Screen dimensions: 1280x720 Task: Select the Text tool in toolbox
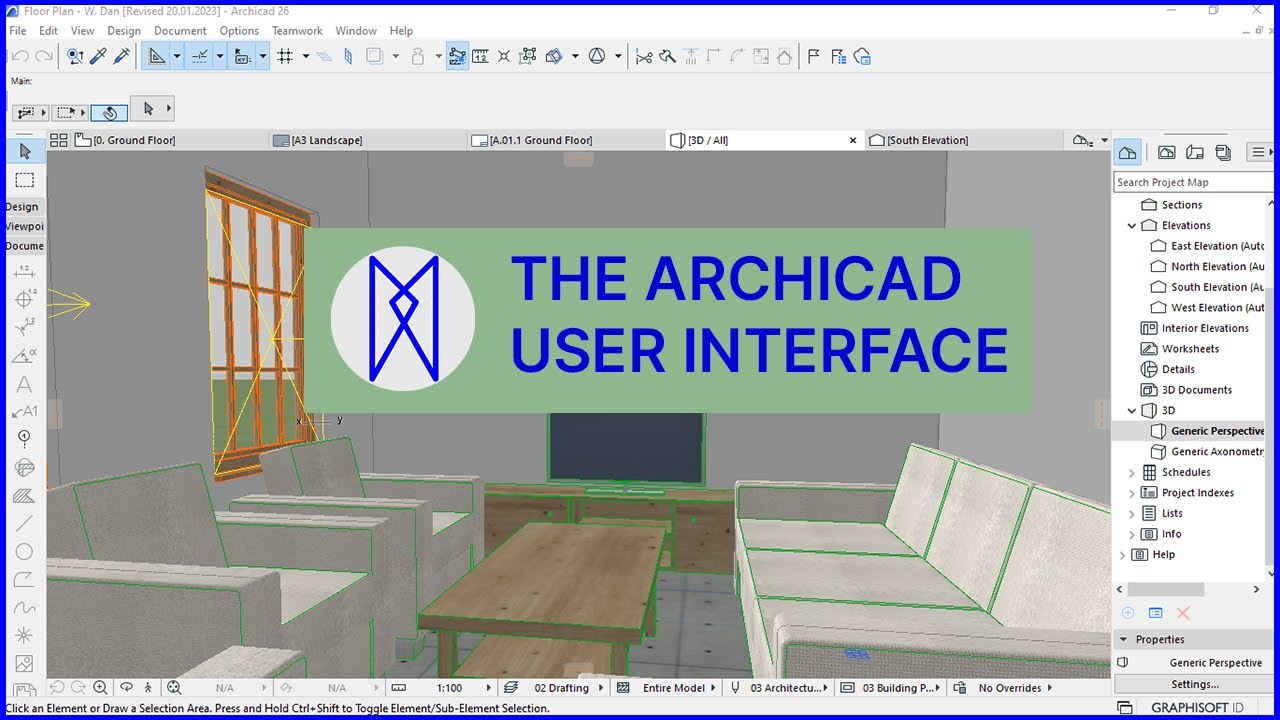(24, 384)
